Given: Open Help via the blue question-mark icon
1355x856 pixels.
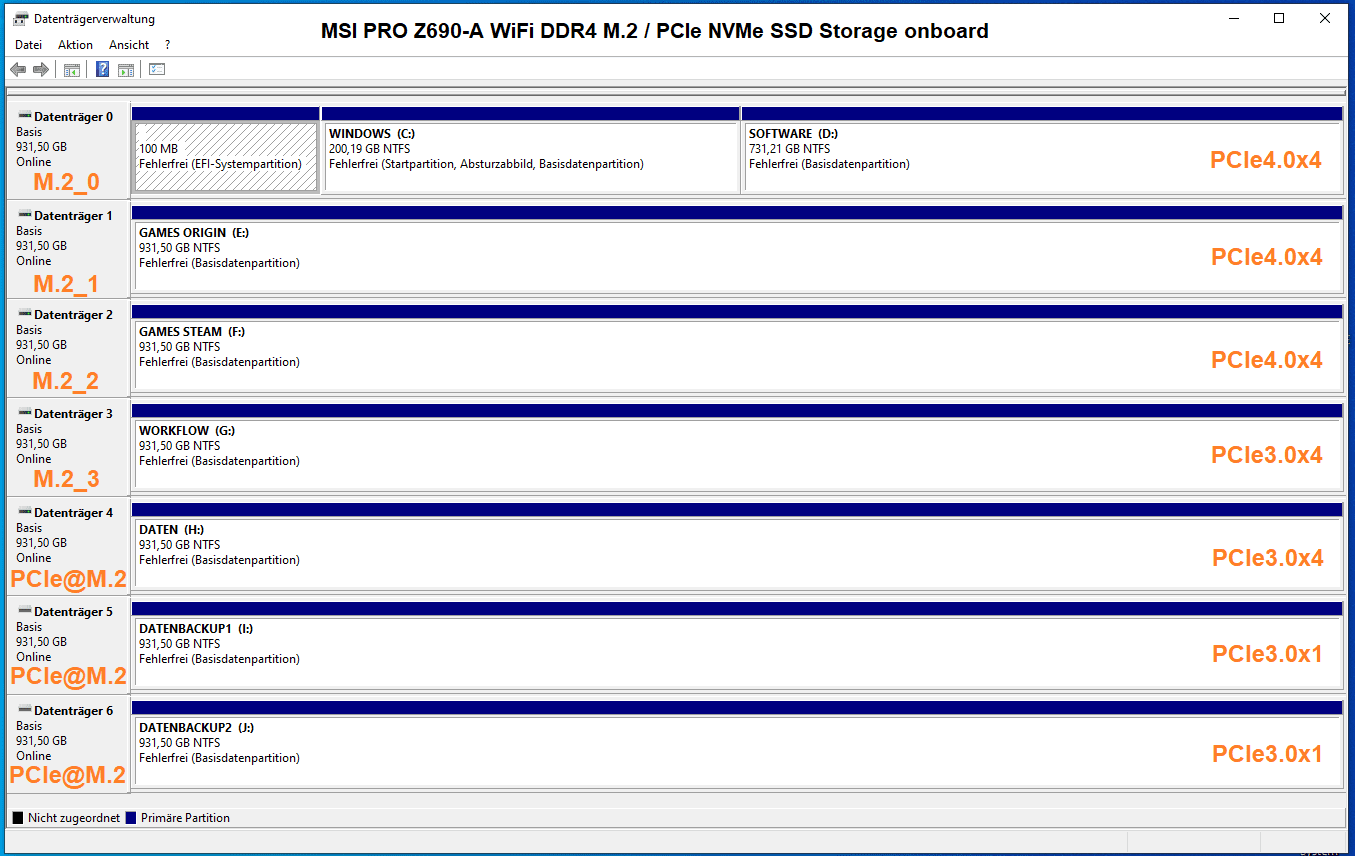Looking at the screenshot, I should point(102,70).
